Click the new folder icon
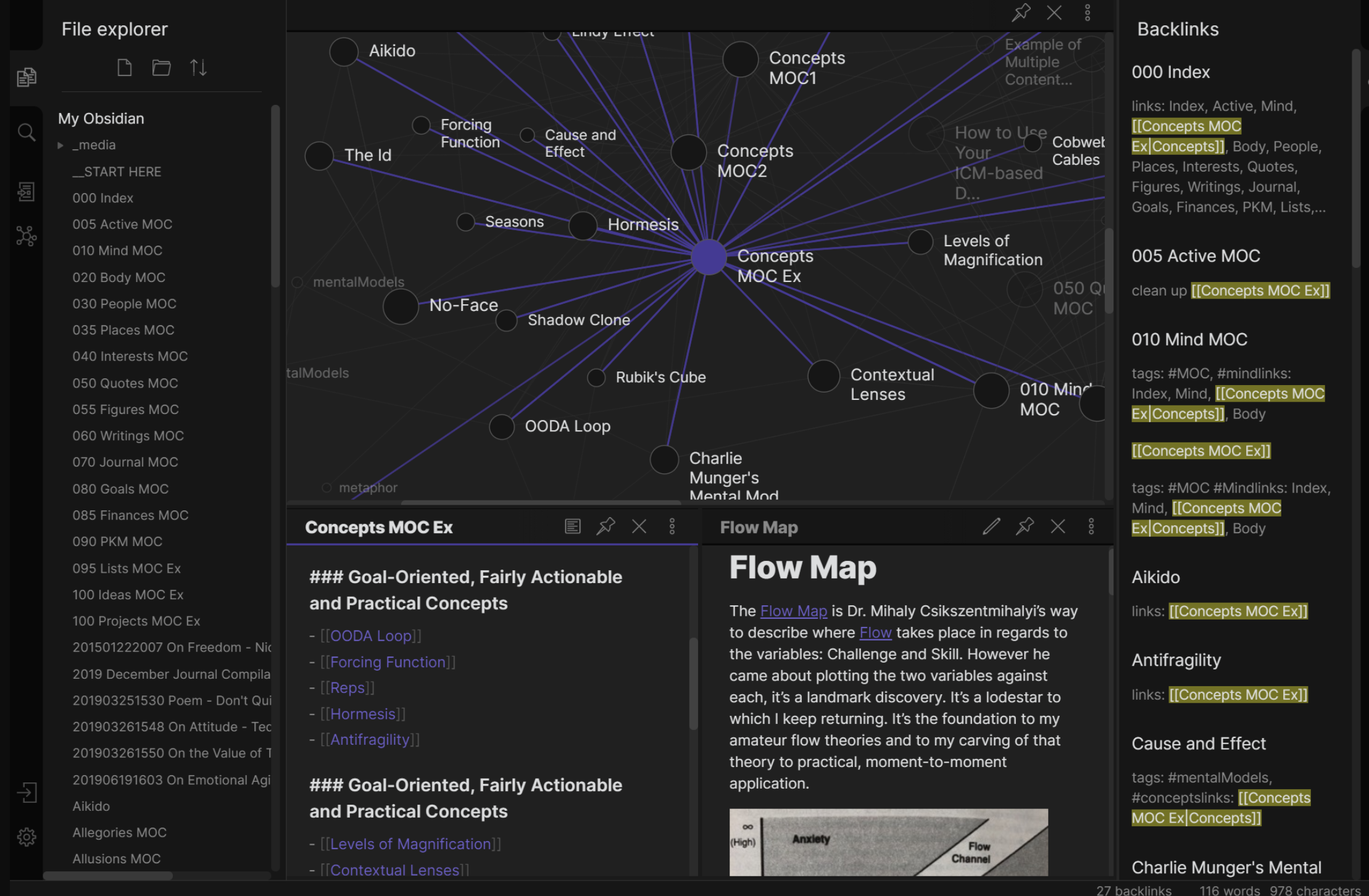Viewport: 1369px width, 896px height. coord(161,67)
